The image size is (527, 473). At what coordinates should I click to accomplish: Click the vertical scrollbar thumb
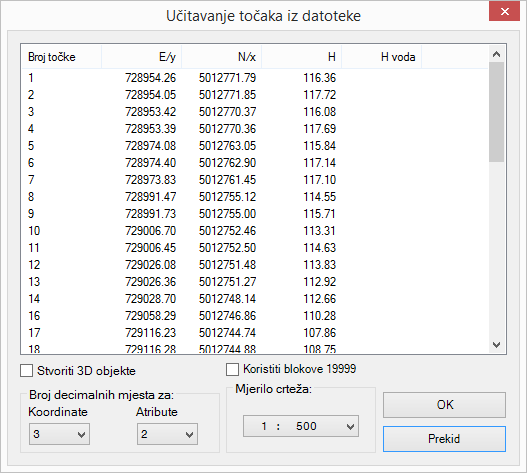(x=496, y=112)
